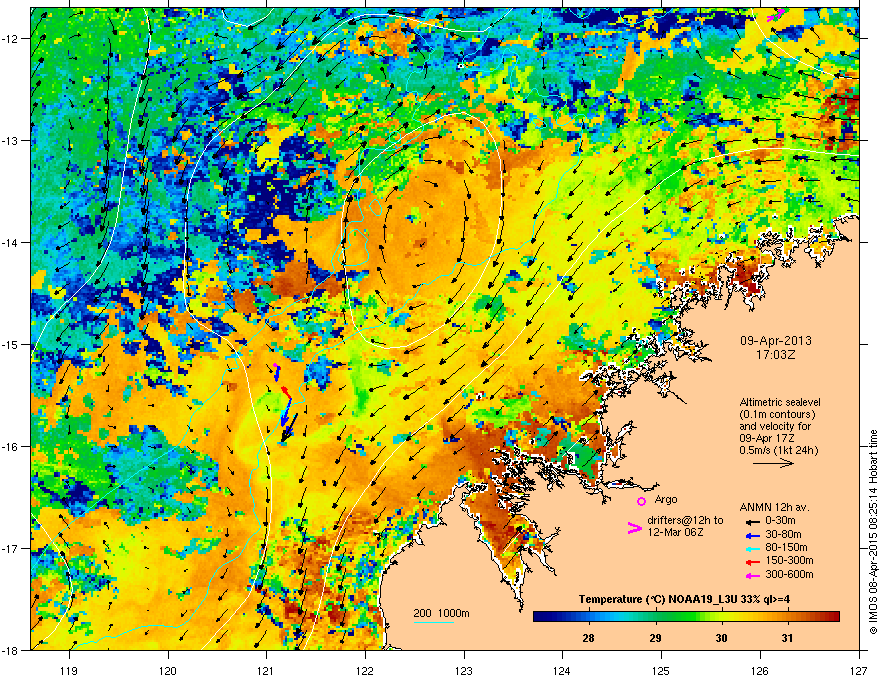Click the magenta 300-600m arrow in ANMN legend
Image resolution: width=880 pixels, height=680 pixels.
tap(752, 575)
